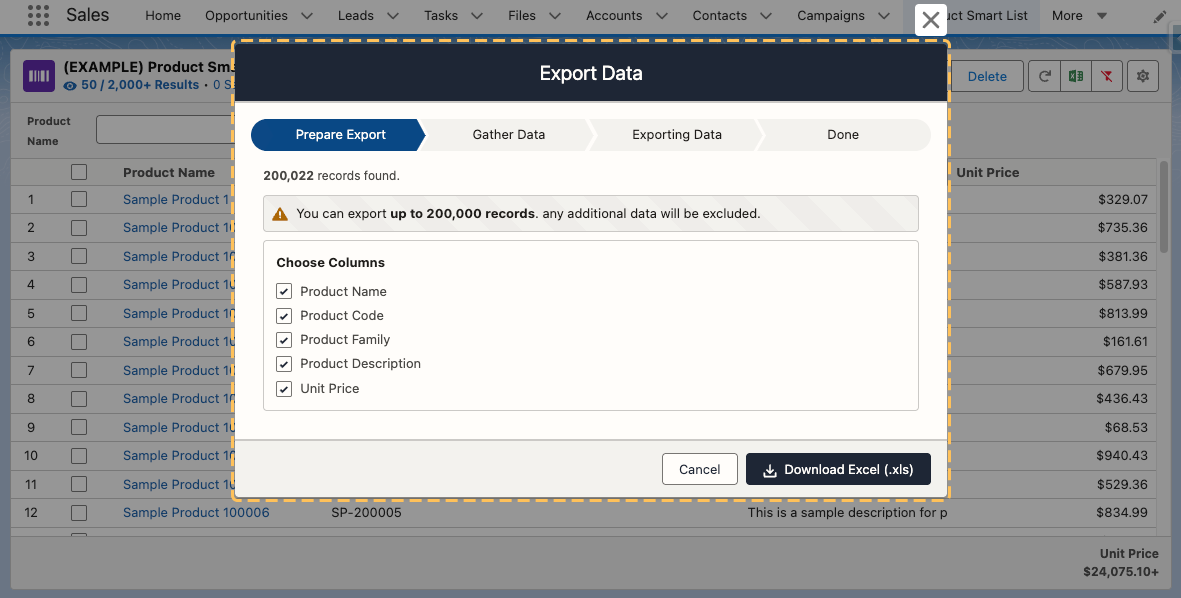Open the Sample Product 100006 link
1181x598 pixels.
point(196,513)
